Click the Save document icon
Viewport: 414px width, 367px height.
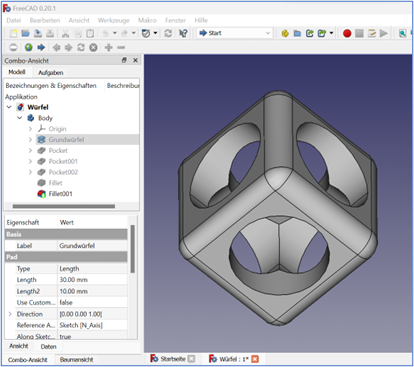pyautogui.click(x=38, y=33)
